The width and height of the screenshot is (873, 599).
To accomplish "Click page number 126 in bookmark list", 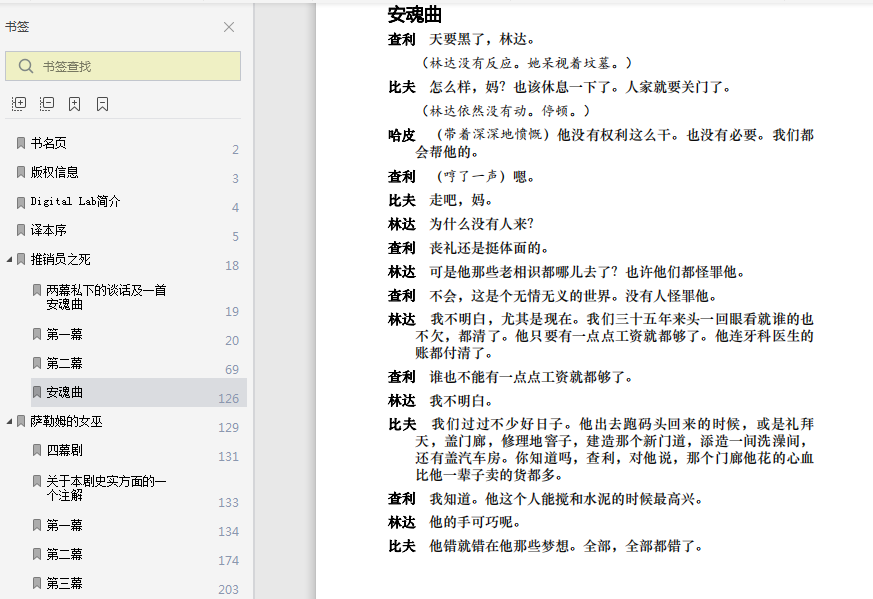I will coord(228,399).
